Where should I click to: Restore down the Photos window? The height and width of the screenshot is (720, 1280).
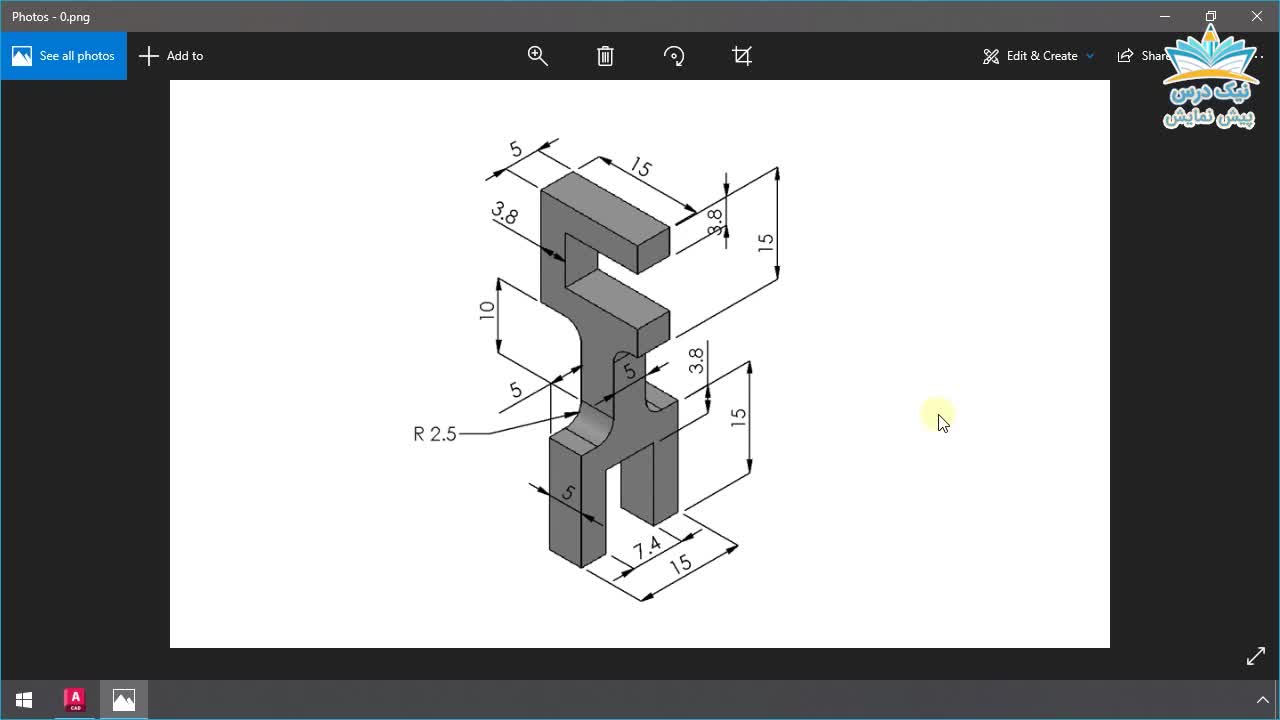1211,16
